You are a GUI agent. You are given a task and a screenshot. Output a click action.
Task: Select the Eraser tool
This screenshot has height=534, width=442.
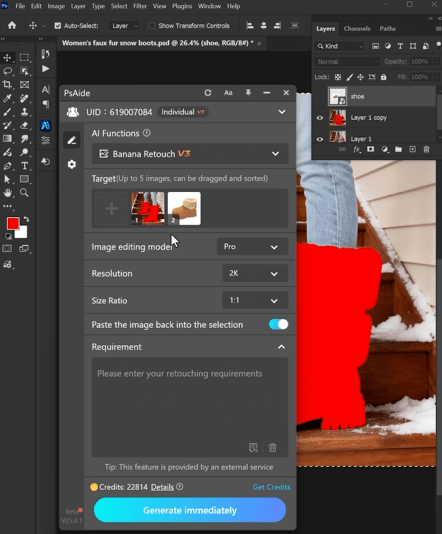pos(24,125)
